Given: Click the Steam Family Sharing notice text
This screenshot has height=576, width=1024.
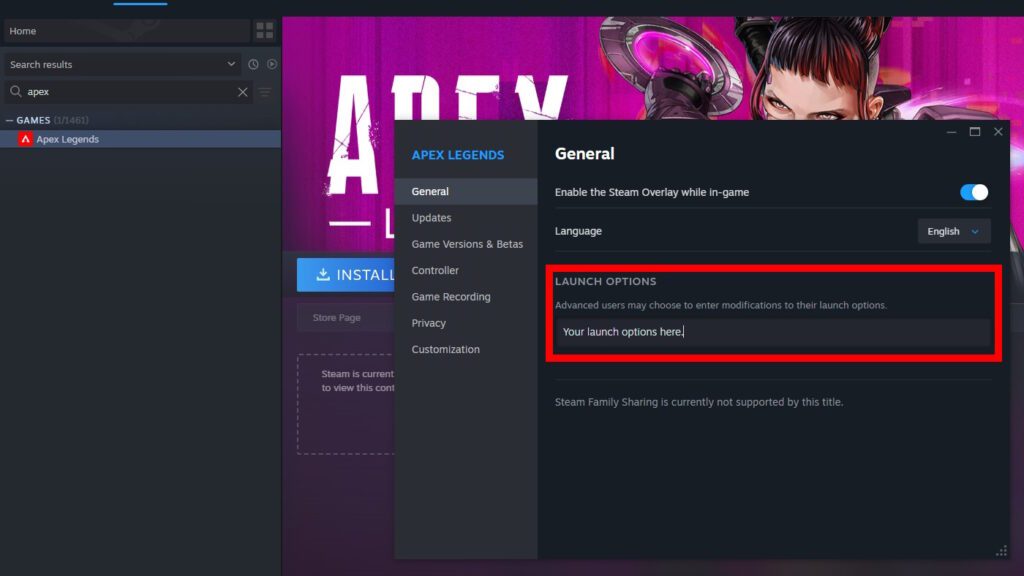Looking at the screenshot, I should click(x=699, y=402).
